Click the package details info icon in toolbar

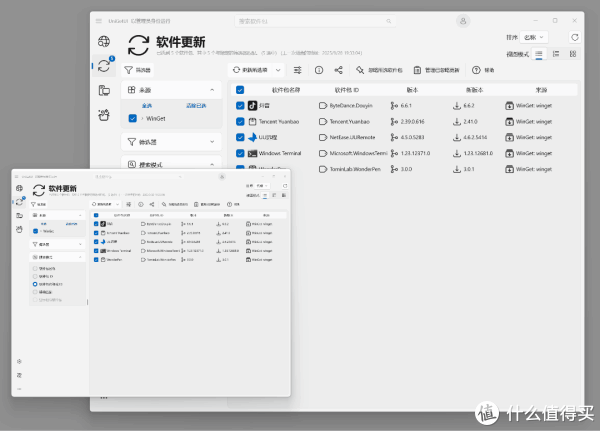click(319, 70)
